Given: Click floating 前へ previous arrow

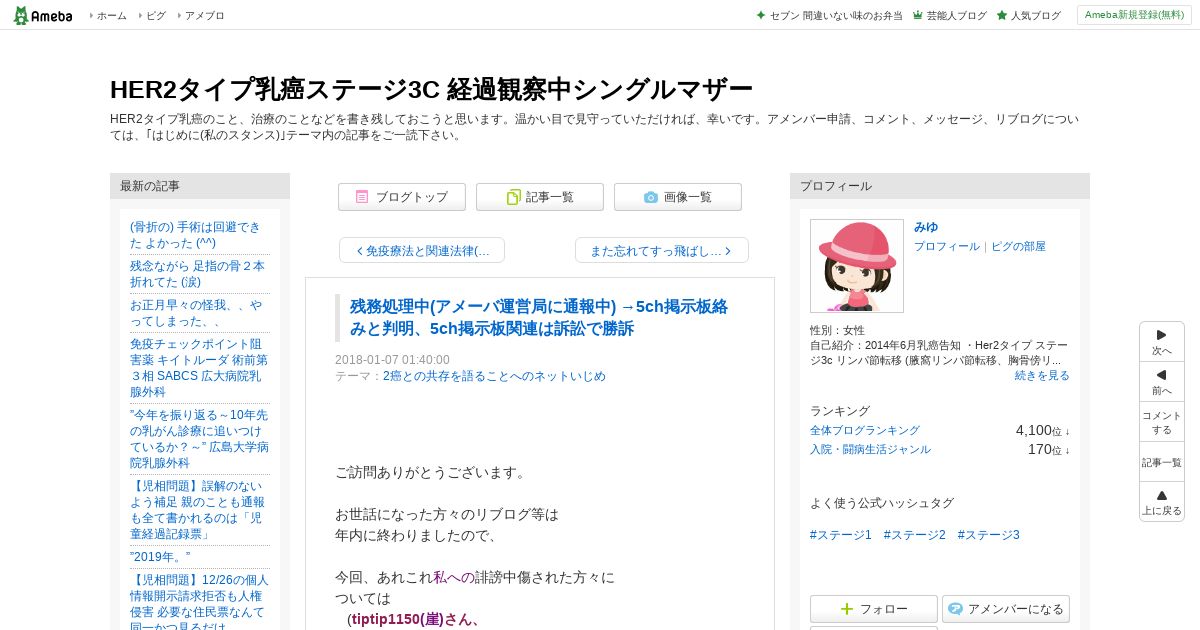Looking at the screenshot, I should (x=1162, y=382).
